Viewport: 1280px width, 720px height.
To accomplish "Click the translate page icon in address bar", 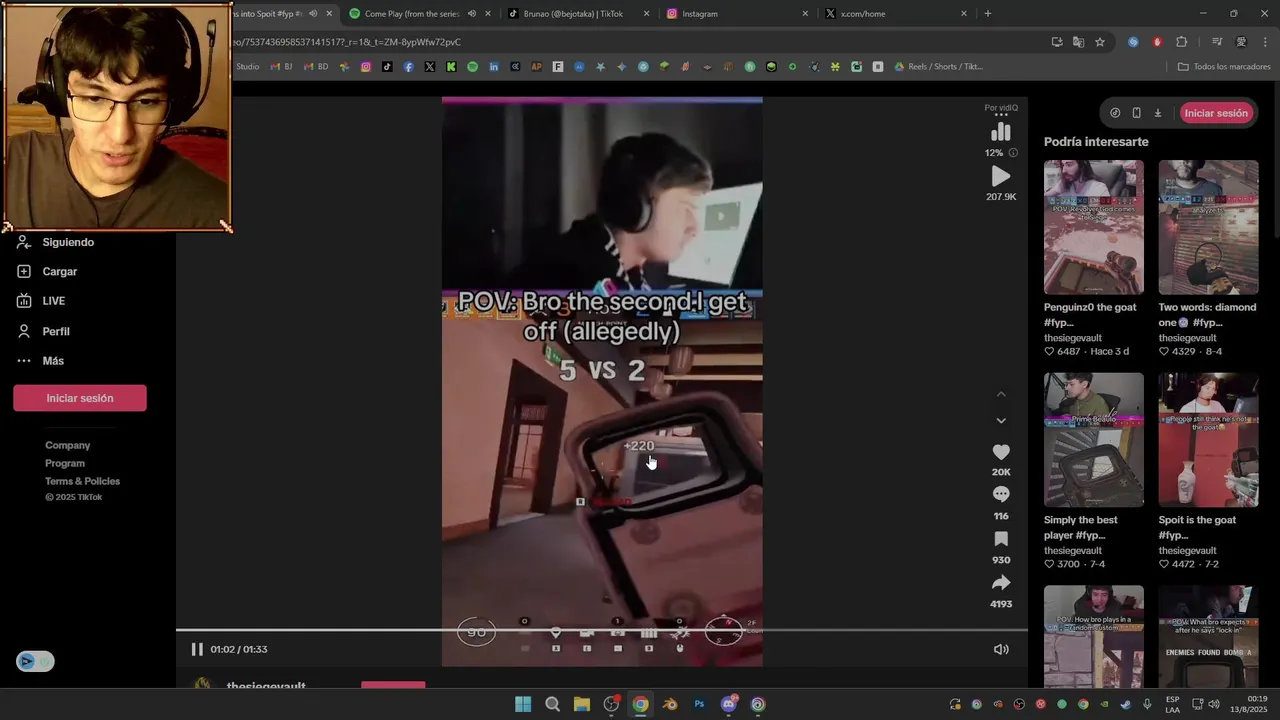I will (x=1078, y=42).
